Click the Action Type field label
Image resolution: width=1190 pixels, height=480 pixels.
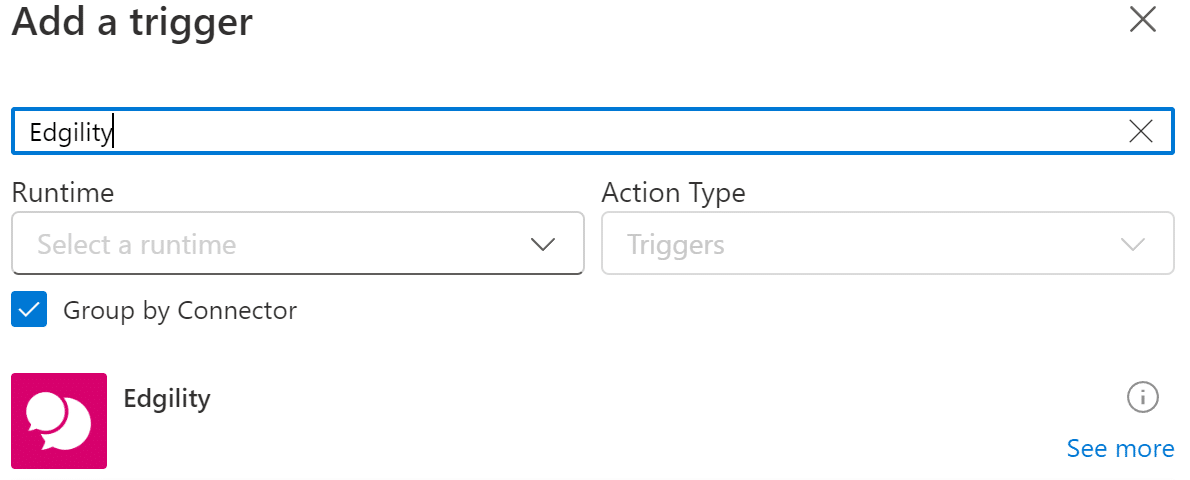[x=673, y=192]
